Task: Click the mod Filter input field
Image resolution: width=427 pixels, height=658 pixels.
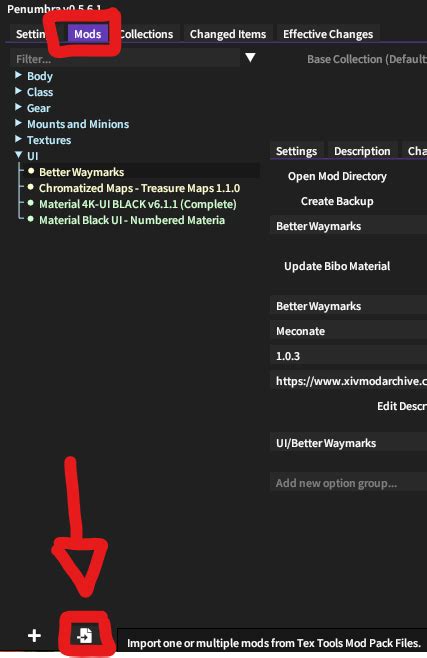Action: pyautogui.click(x=125, y=58)
